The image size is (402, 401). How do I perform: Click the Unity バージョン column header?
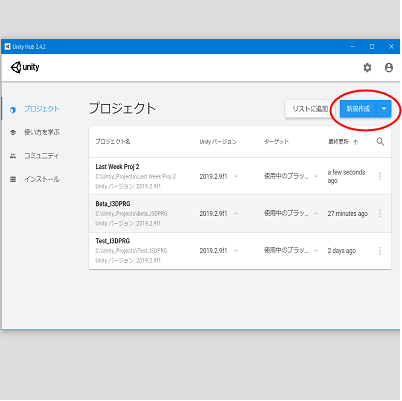218,142
